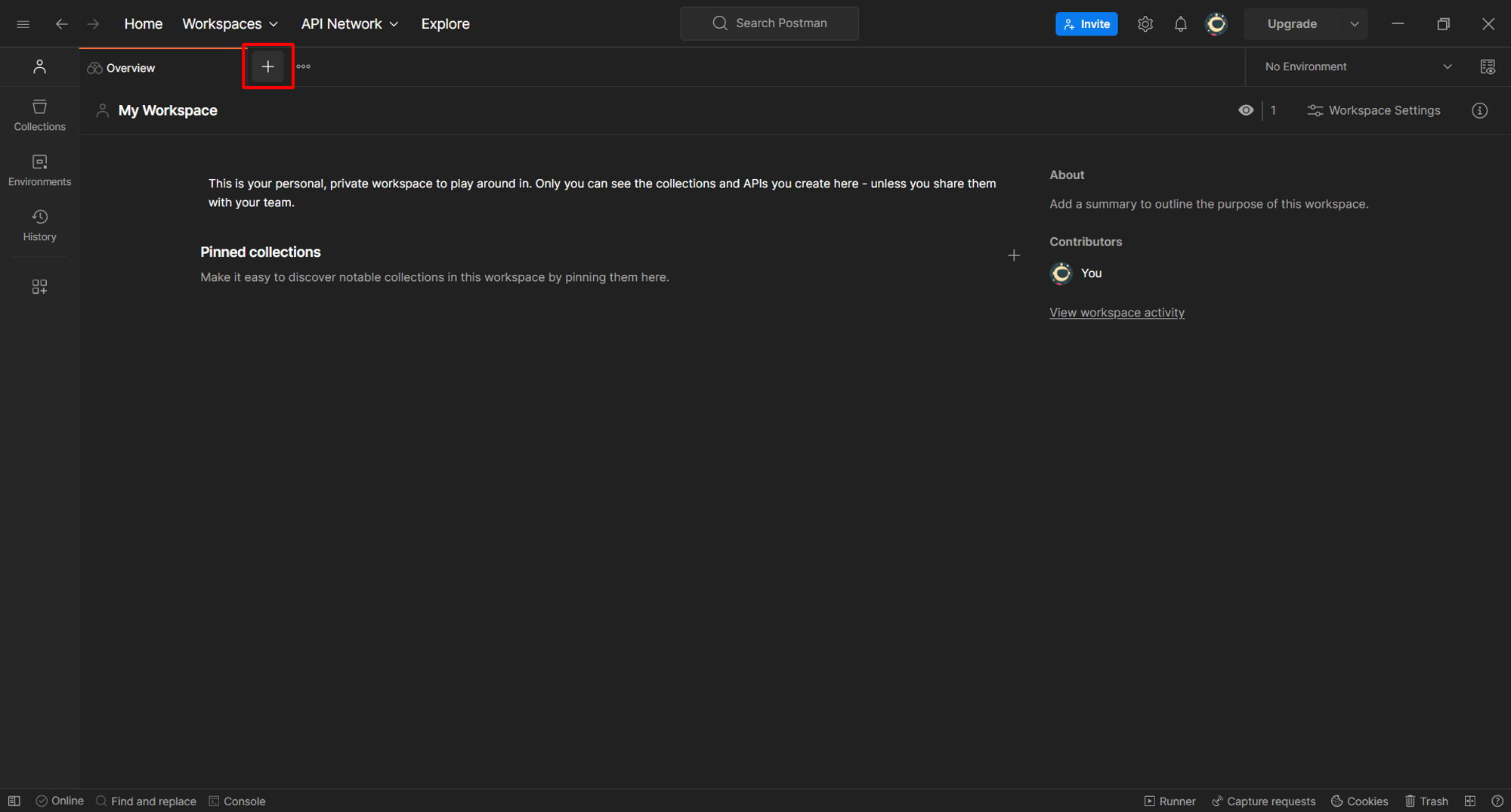The height and width of the screenshot is (812, 1511).
Task: Configure sidebar with the grid-plus icon
Action: pos(39,287)
